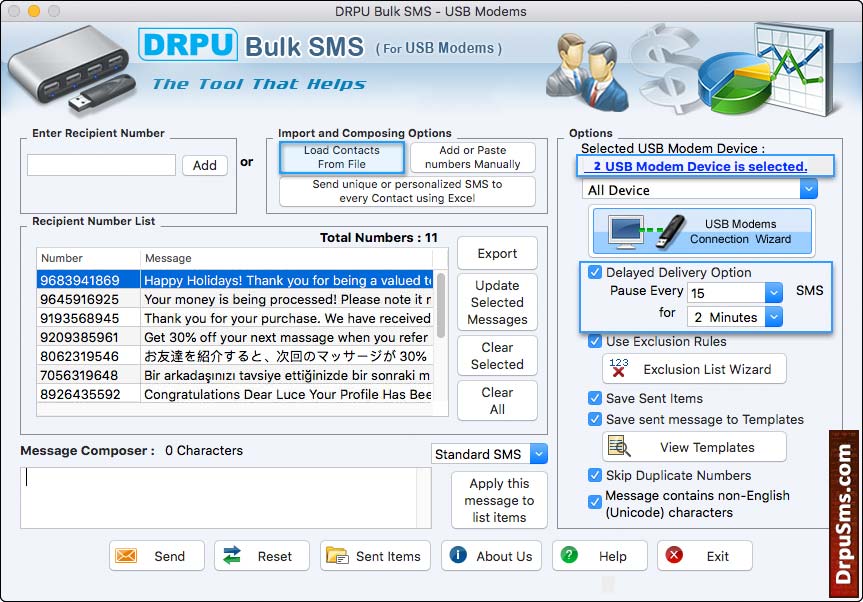This screenshot has height=602, width=863.
Task: Toggle non-English (Unicode) characters checkbox
Action: click(595, 502)
